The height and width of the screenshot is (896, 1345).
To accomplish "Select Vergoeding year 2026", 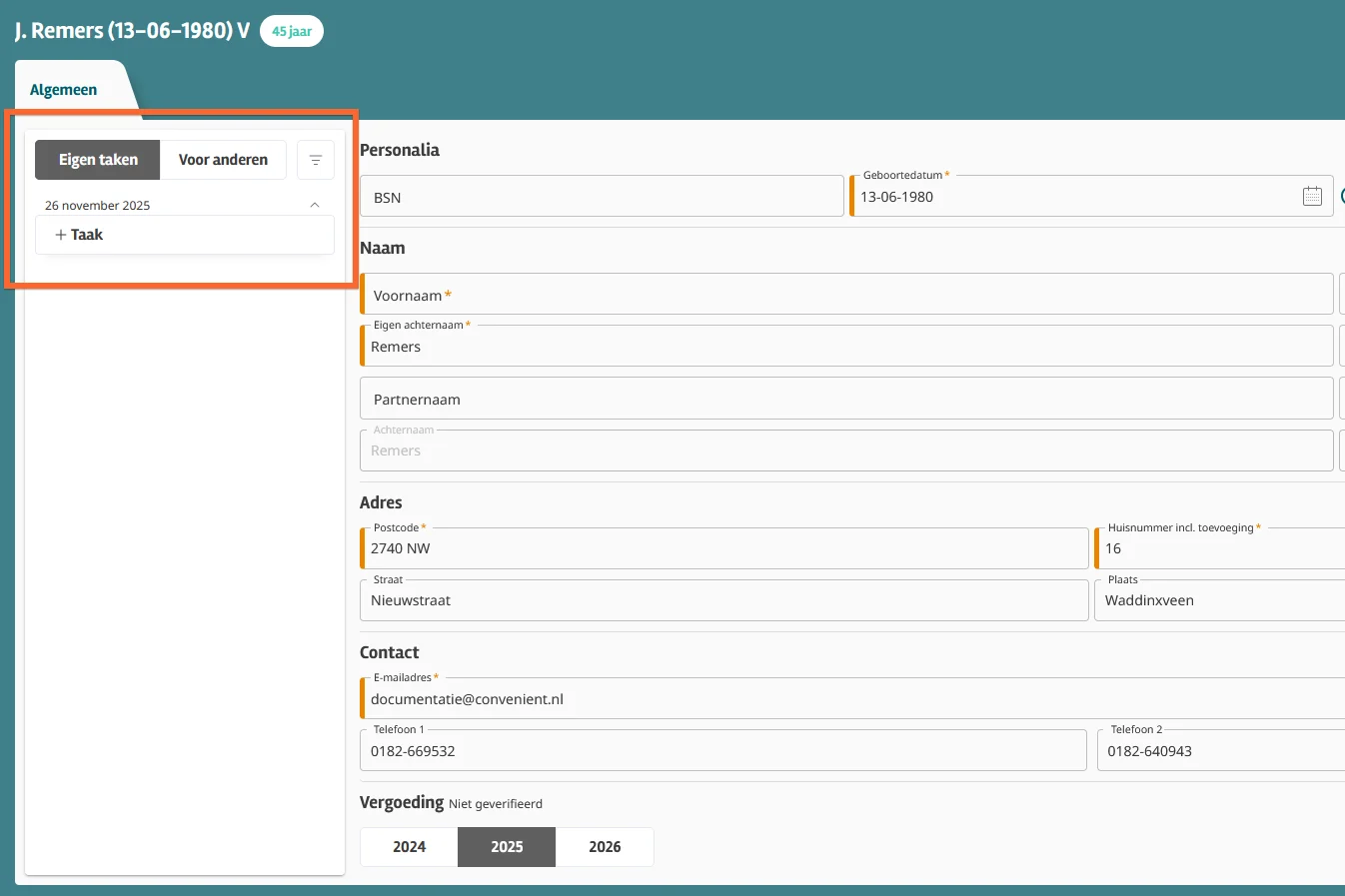I will click(x=605, y=847).
